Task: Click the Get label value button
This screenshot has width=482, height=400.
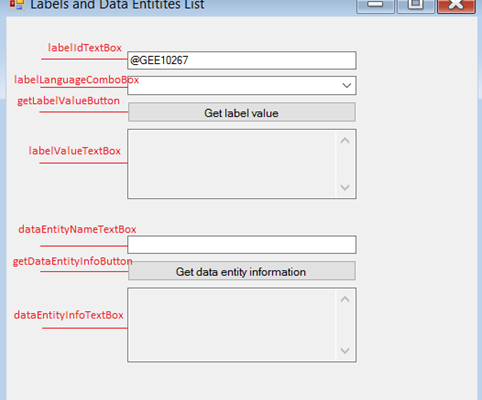Action: pos(242,113)
